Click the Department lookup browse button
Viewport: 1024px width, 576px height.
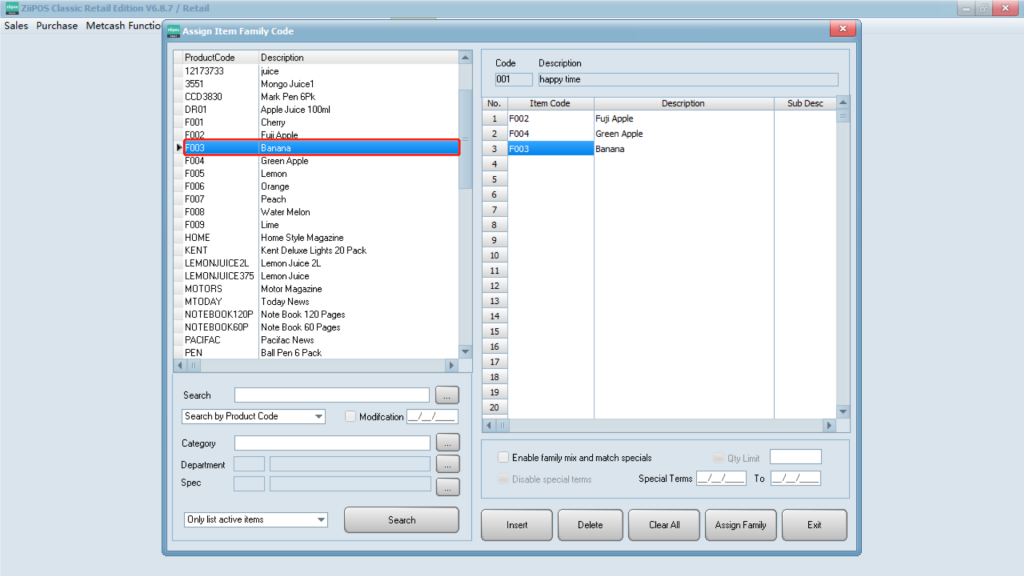coord(447,464)
